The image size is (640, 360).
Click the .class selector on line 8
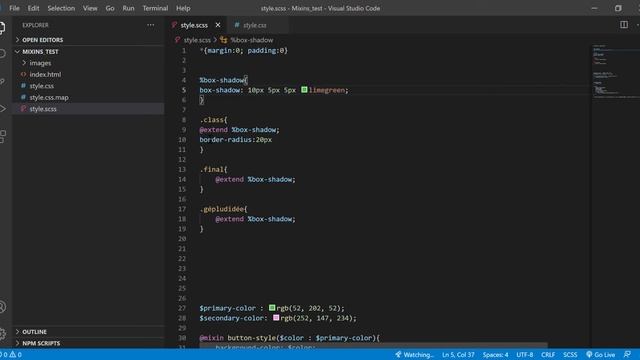211,120
